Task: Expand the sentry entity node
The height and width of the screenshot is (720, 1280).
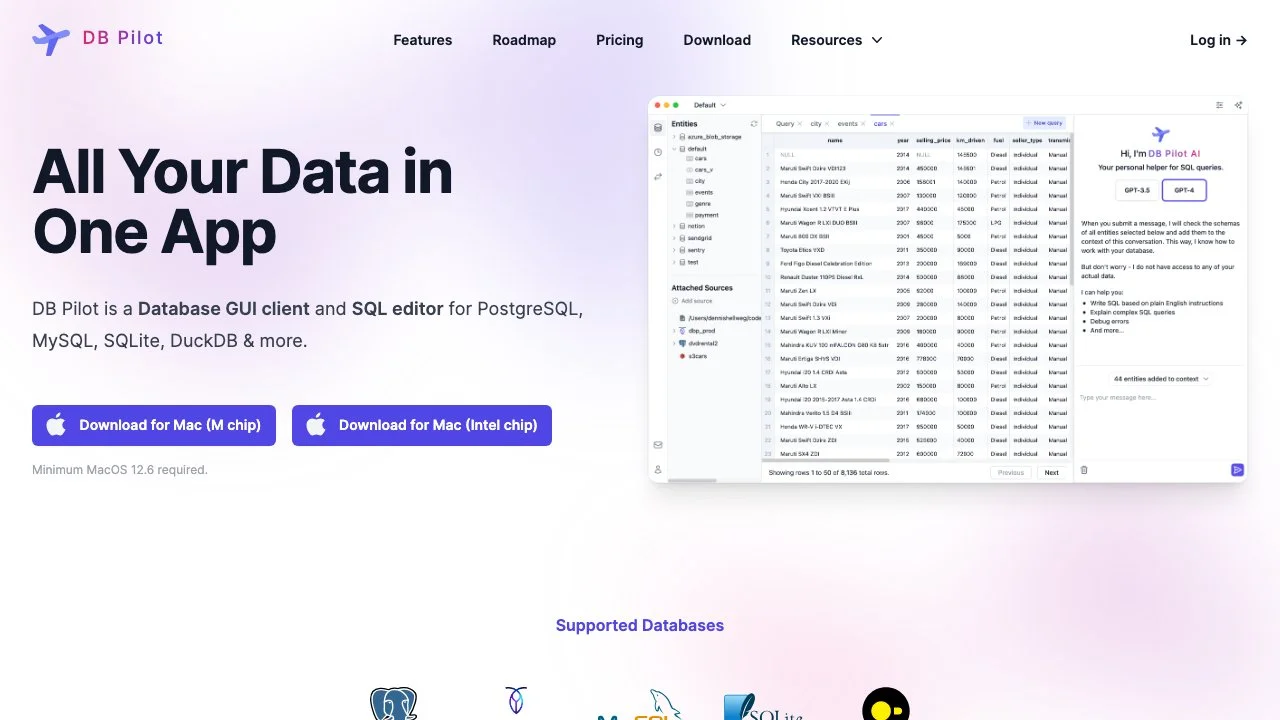Action: pos(674,250)
